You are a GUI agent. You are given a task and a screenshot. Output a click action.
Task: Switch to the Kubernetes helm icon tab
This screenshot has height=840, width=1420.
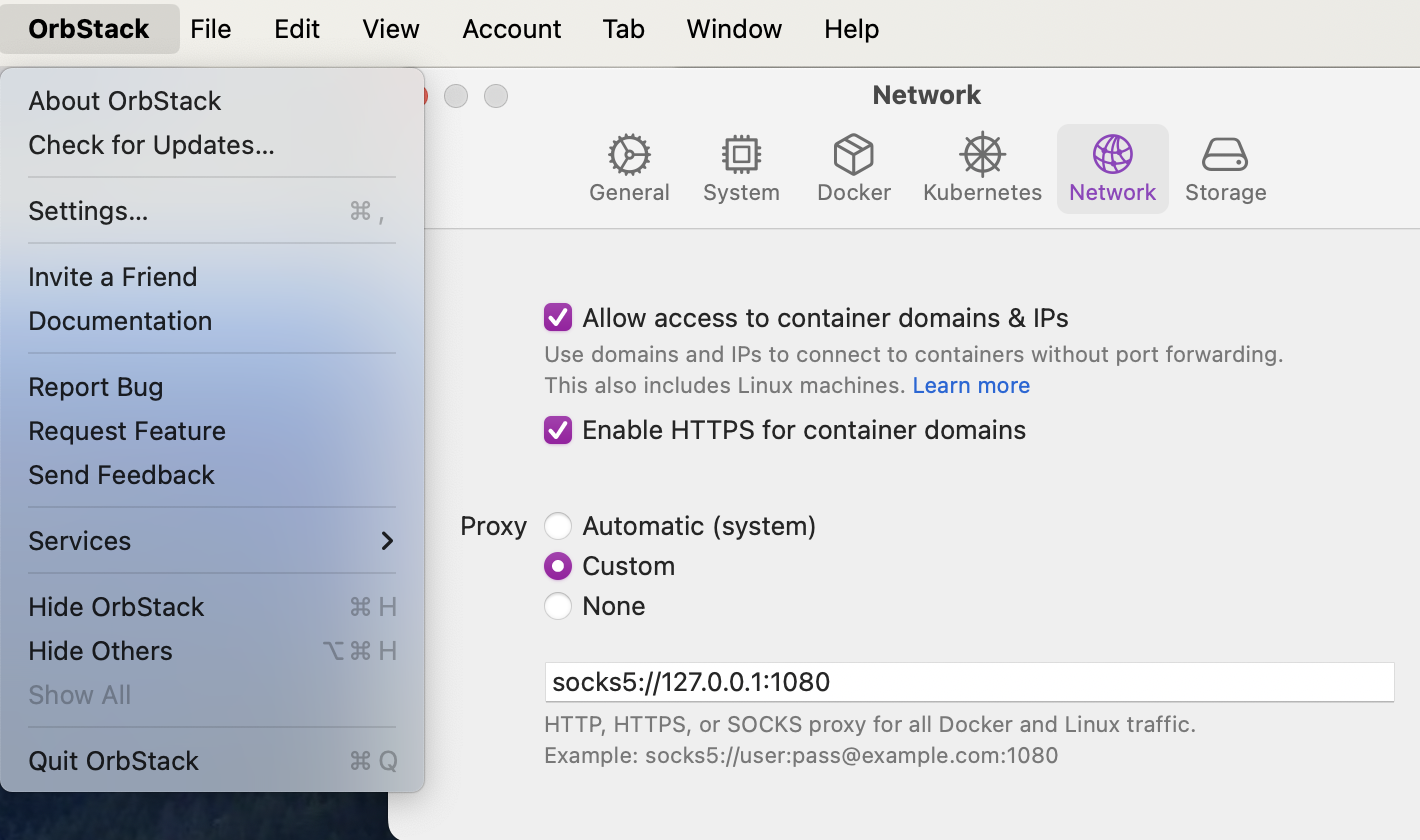[982, 155]
